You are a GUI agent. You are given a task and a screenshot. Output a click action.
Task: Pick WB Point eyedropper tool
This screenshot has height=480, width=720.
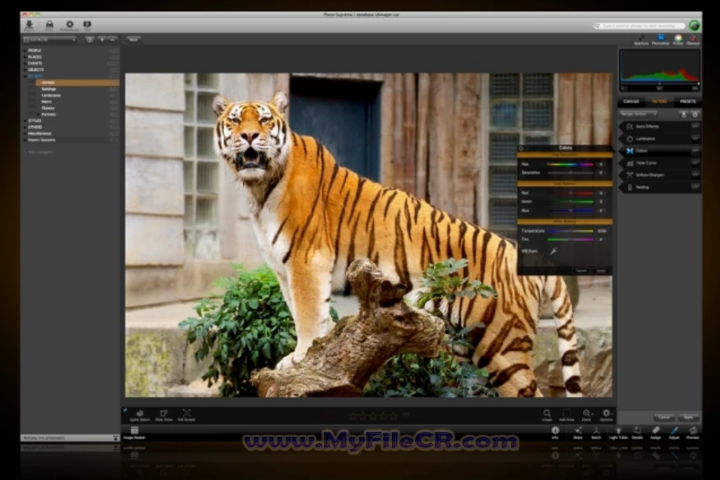tap(553, 251)
